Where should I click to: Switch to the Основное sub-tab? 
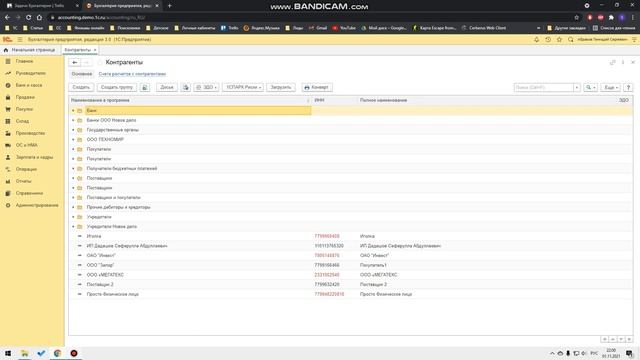(x=82, y=74)
